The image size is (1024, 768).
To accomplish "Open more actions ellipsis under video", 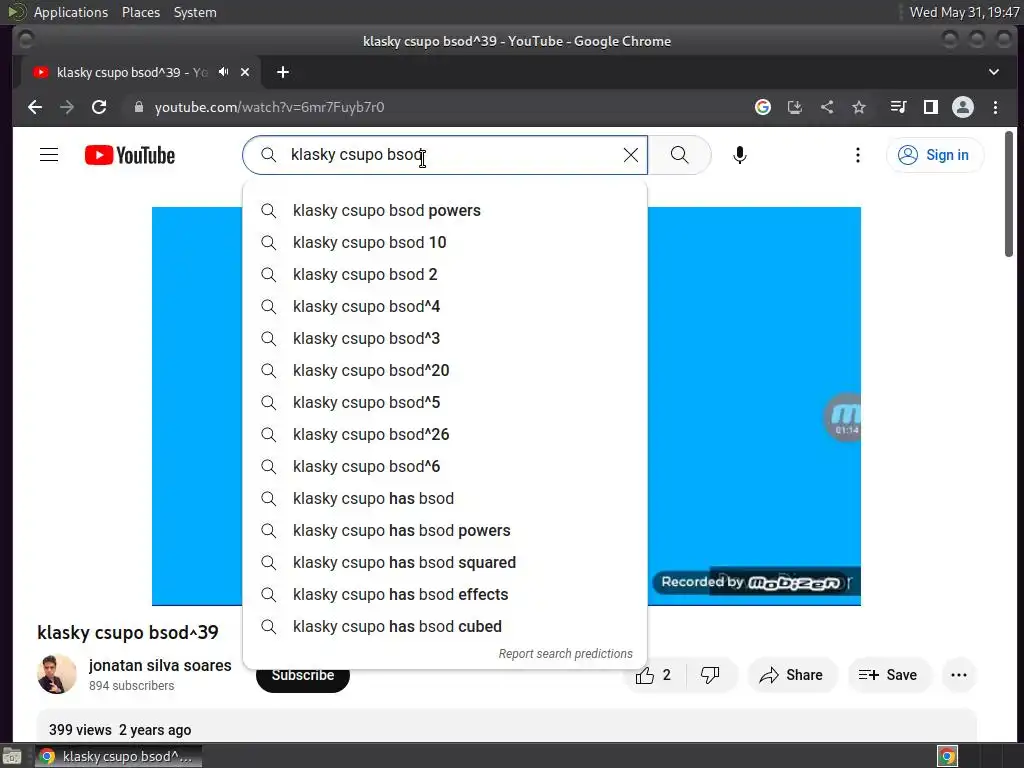I will (959, 675).
